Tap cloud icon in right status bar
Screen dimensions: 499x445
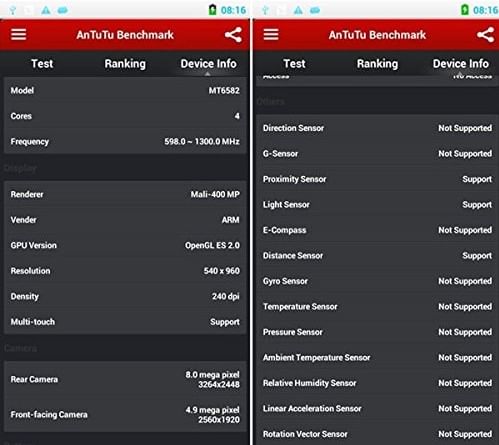315,11
